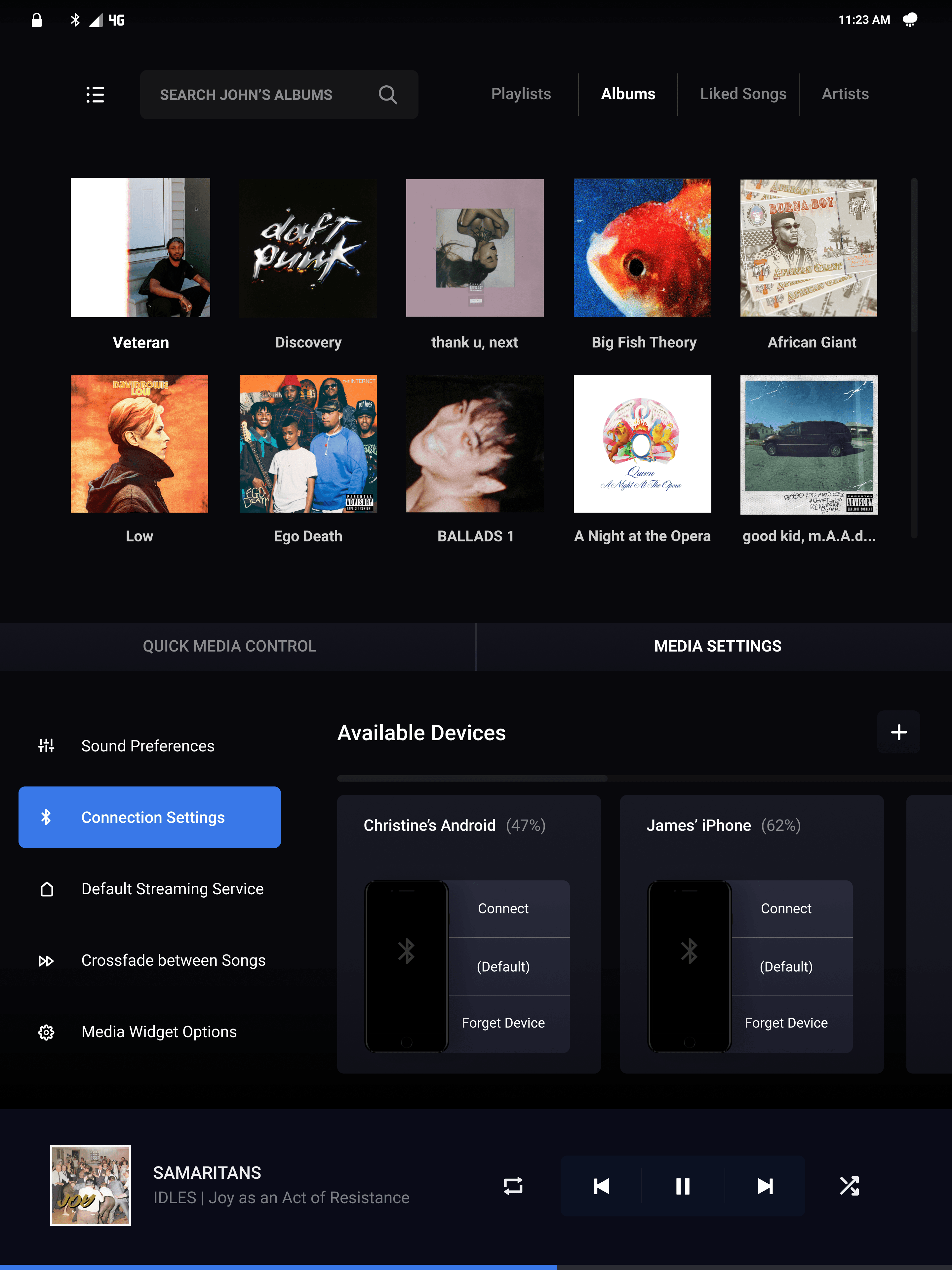The image size is (952, 1270).
Task: Toggle repeat playback
Action: (x=513, y=1186)
